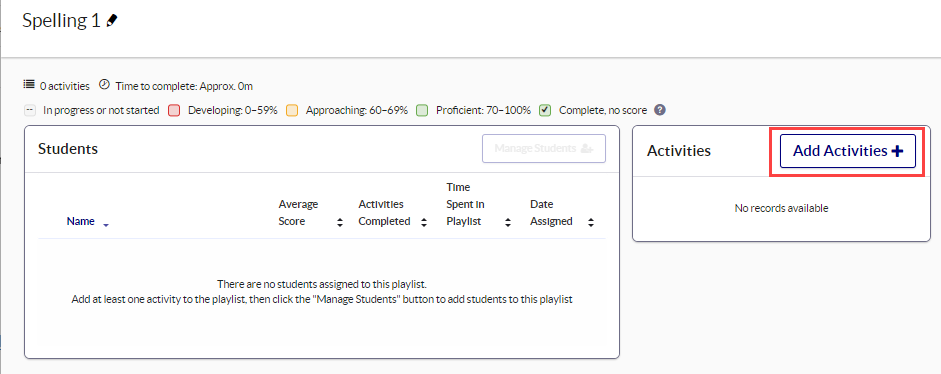This screenshot has height=374, width=941.
Task: Click the Add Activities button
Action: 847,151
